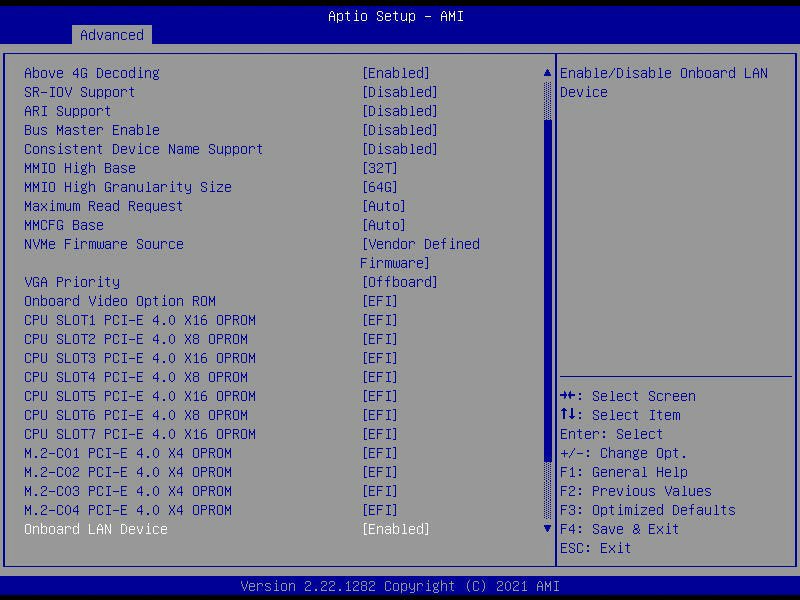The image size is (800, 600).
Task: Select the Bus Master Enable setting
Action: (x=92, y=130)
